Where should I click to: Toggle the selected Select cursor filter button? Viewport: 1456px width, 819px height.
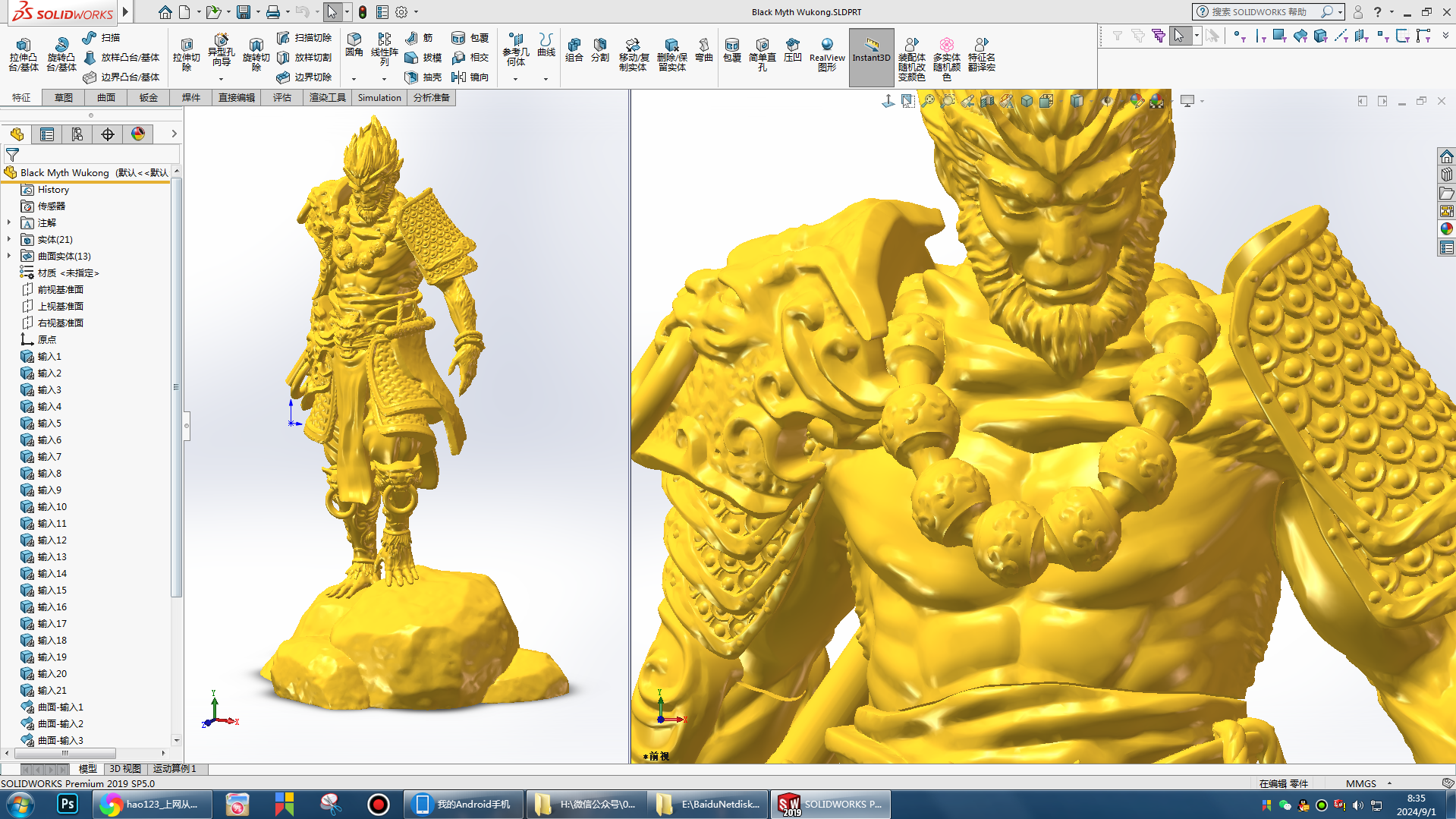click(1179, 36)
